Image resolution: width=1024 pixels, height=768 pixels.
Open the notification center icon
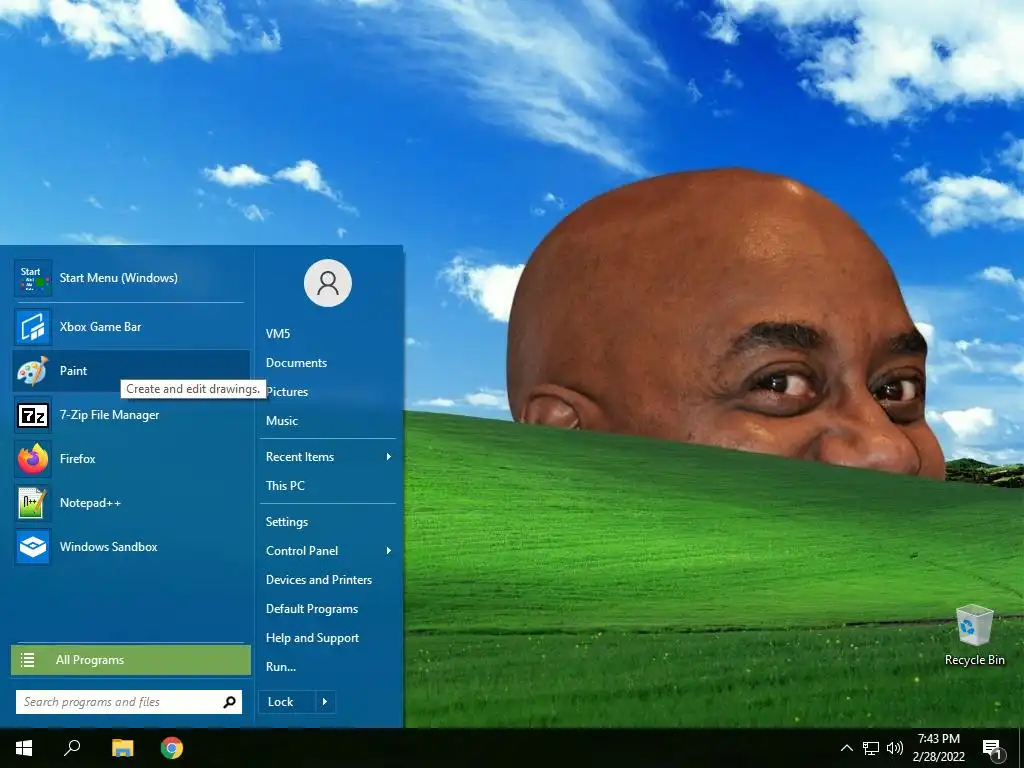[x=993, y=749]
